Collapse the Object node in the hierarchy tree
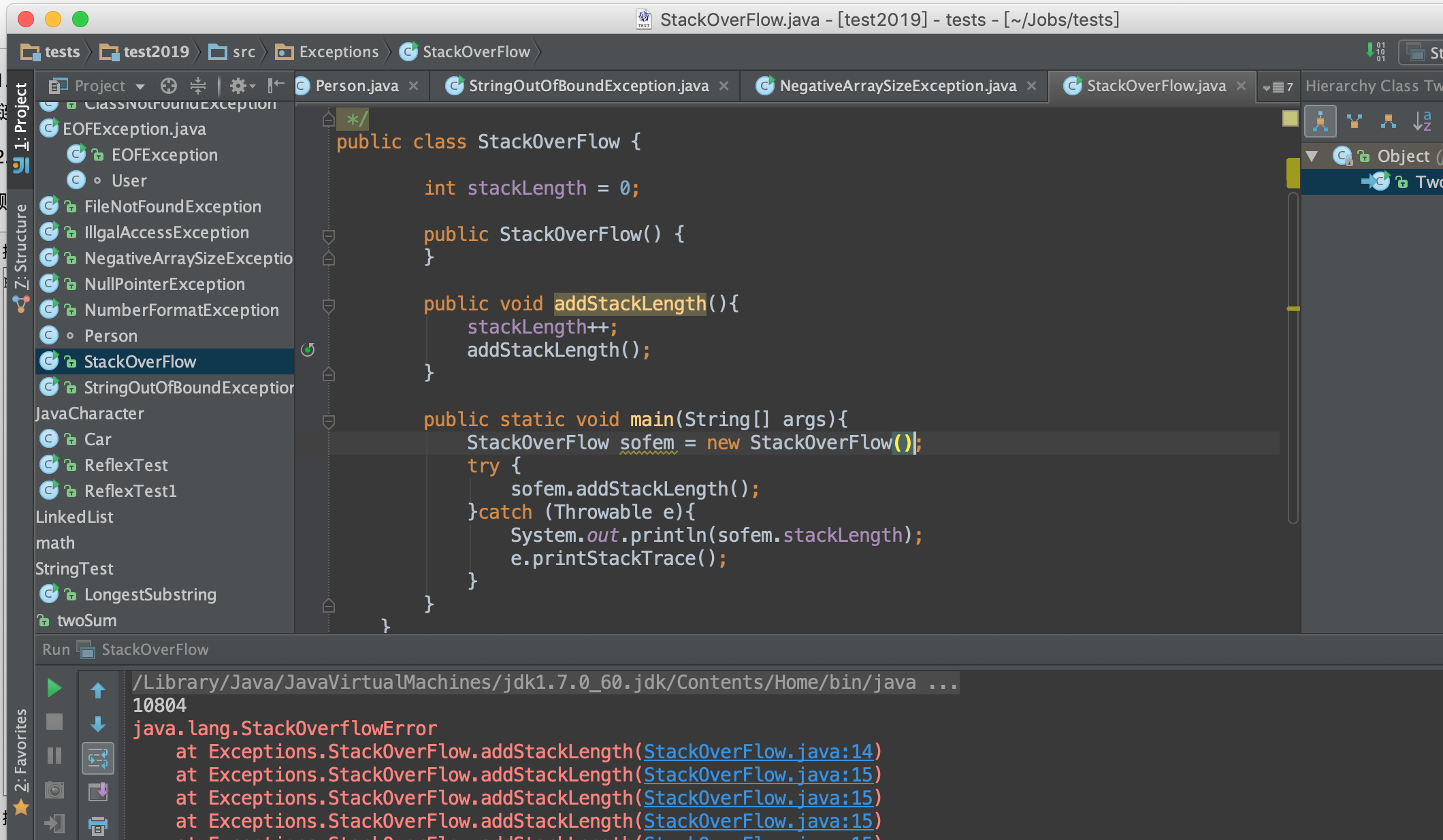The image size is (1443, 840). coord(1312,156)
